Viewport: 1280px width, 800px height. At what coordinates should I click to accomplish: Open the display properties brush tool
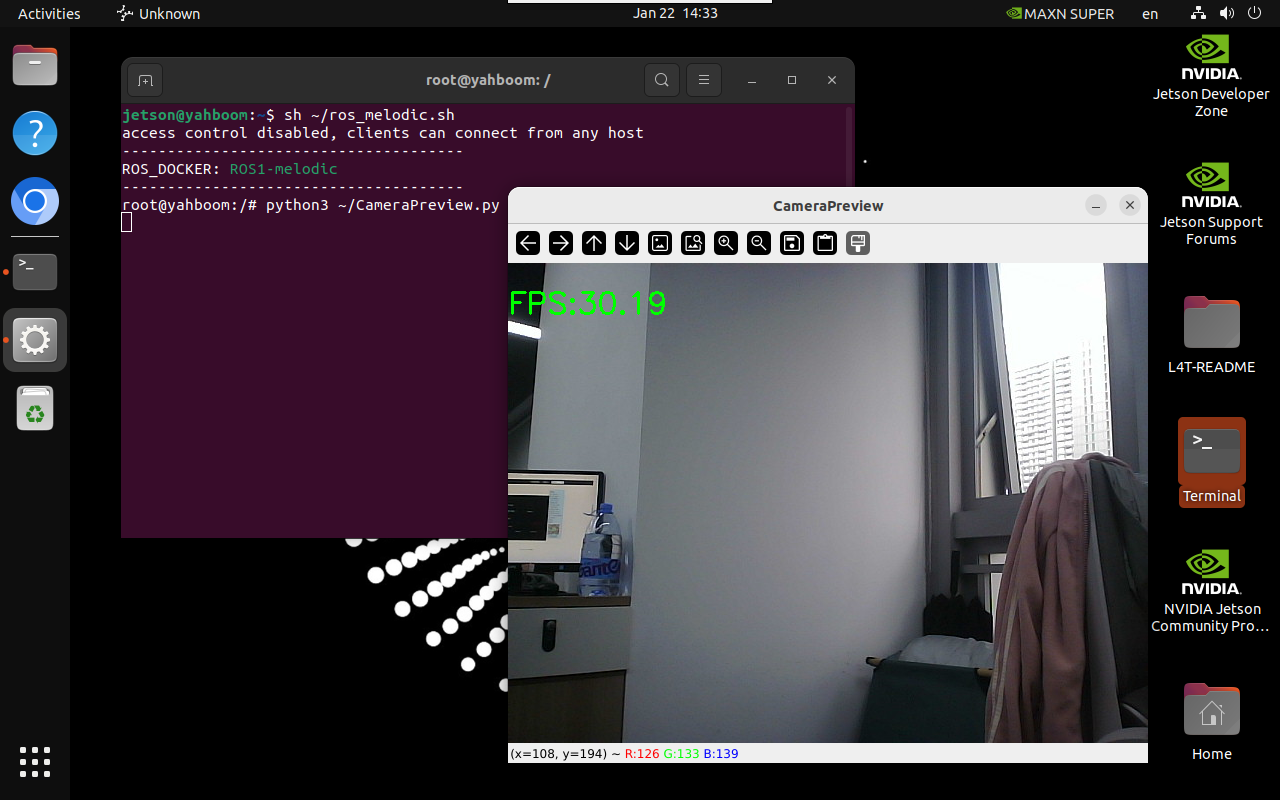(x=858, y=243)
